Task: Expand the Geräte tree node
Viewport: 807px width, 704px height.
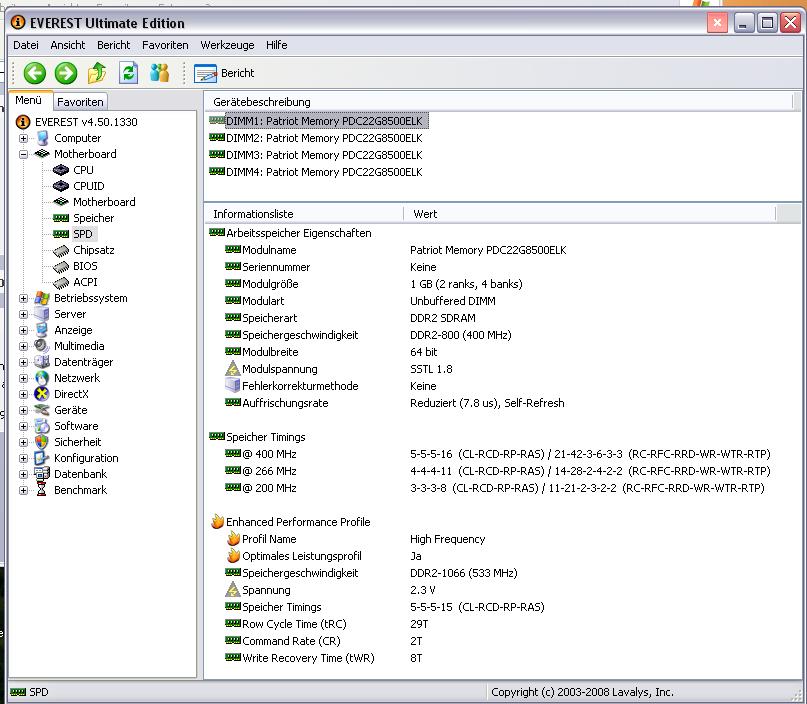Action: pyautogui.click(x=23, y=411)
